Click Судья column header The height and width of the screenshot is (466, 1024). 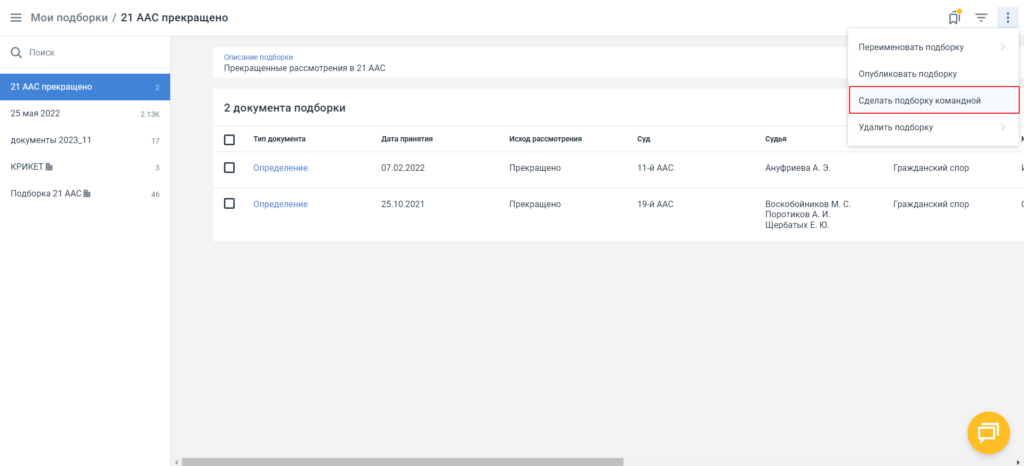coord(776,139)
